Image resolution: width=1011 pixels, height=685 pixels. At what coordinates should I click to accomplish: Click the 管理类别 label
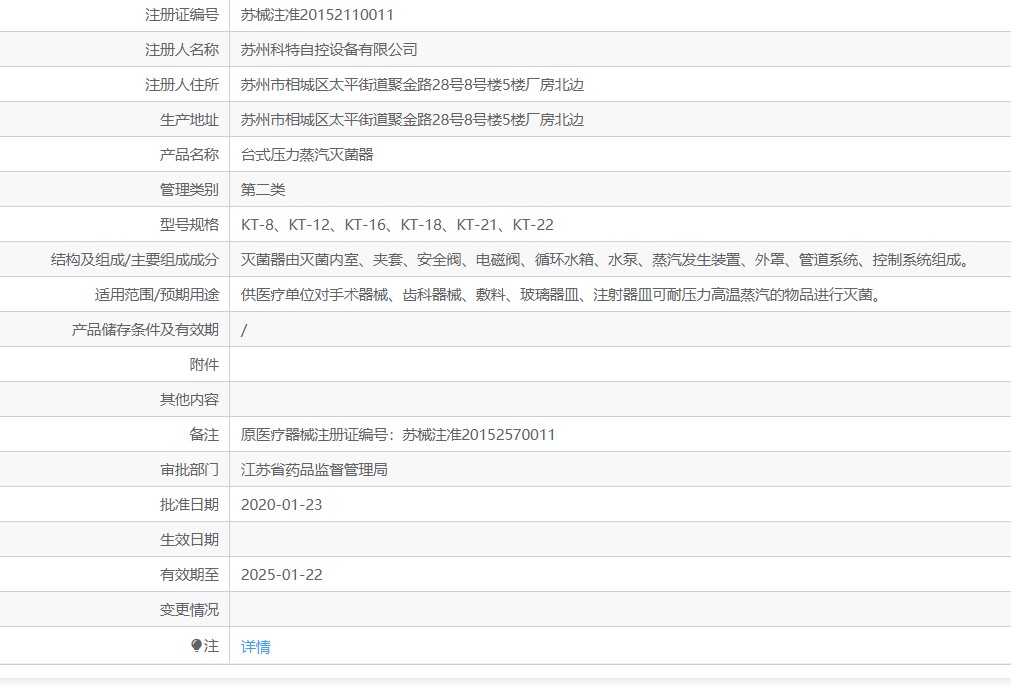[190, 190]
